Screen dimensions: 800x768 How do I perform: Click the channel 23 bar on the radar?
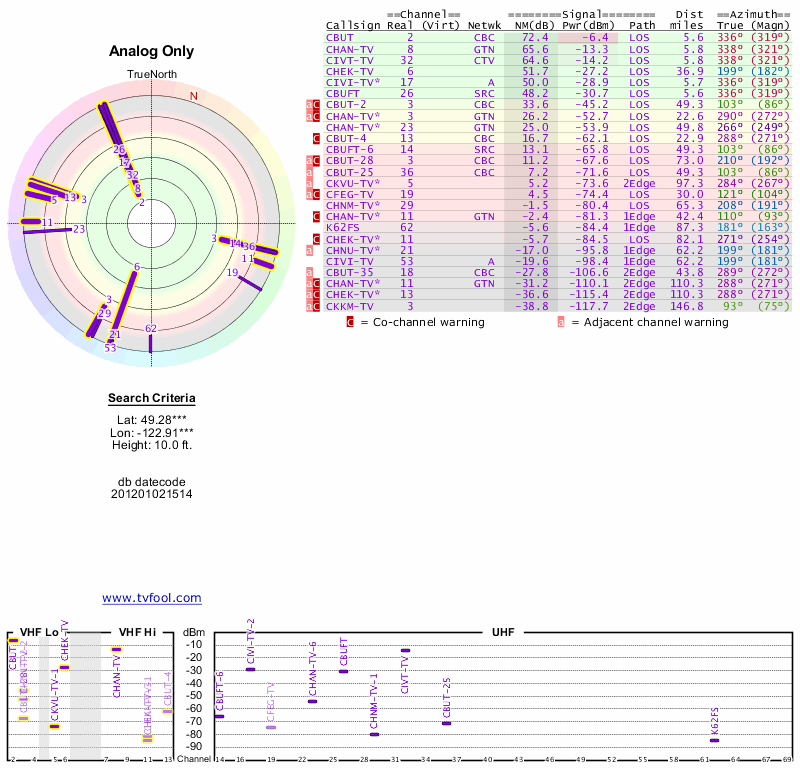[47, 231]
